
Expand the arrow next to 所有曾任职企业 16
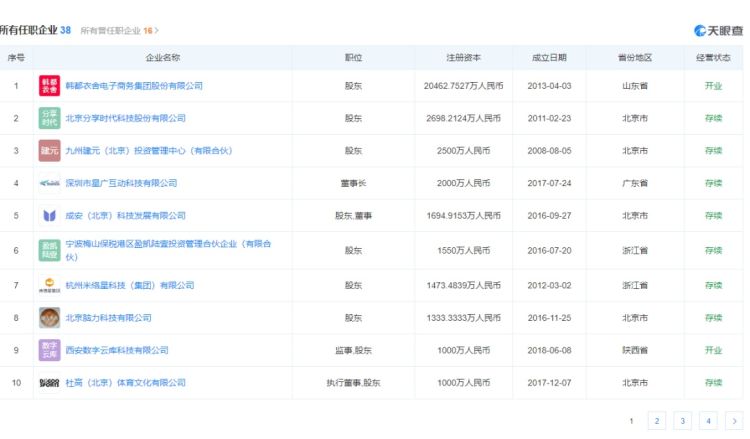click(x=156, y=31)
